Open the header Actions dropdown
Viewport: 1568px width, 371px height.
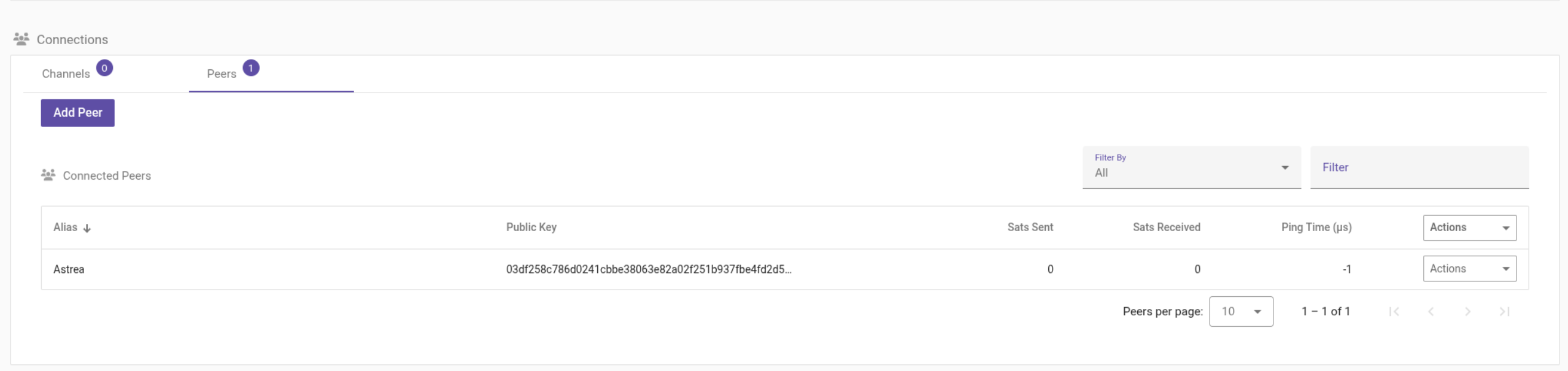1470,228
